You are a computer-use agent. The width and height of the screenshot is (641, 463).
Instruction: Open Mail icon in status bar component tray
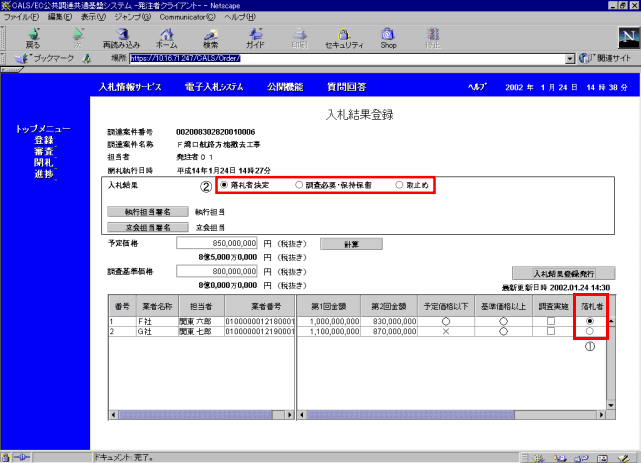tap(560, 458)
